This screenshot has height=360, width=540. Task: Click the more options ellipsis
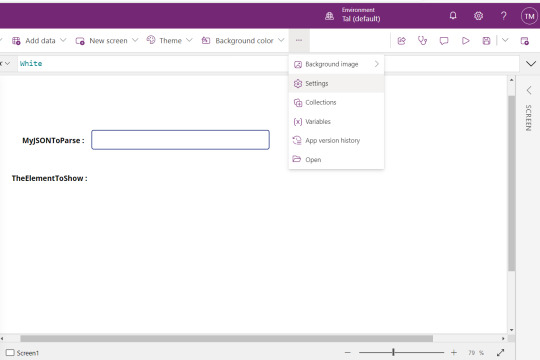299,41
